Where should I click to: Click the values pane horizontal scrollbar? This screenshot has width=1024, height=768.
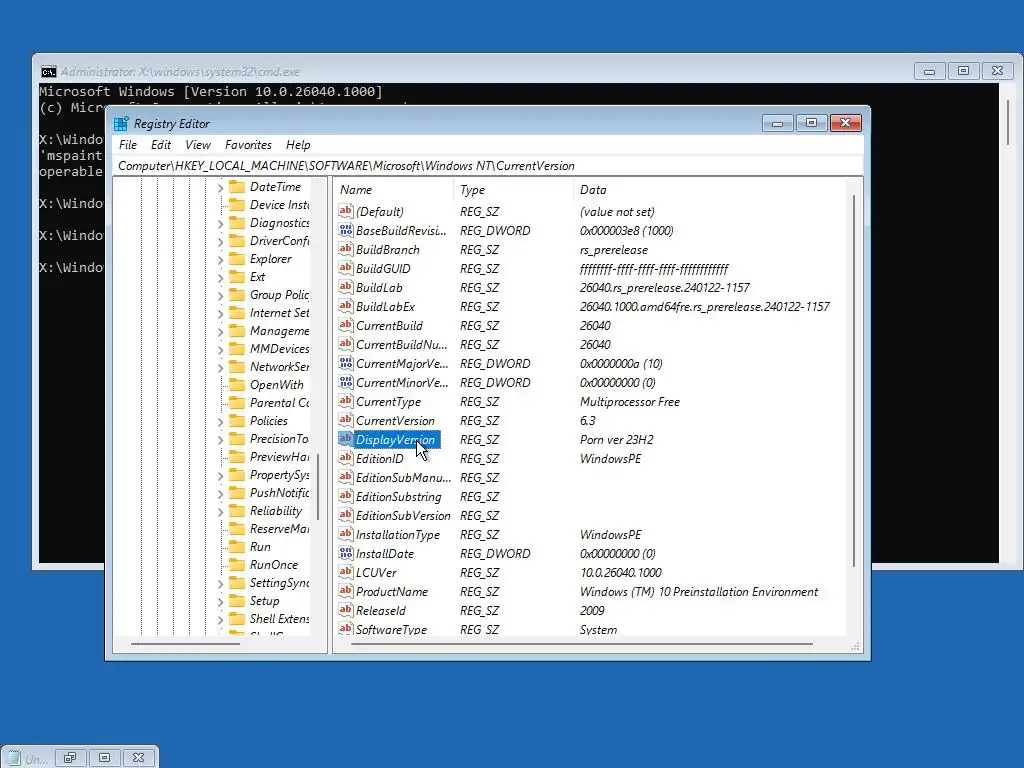(x=581, y=644)
